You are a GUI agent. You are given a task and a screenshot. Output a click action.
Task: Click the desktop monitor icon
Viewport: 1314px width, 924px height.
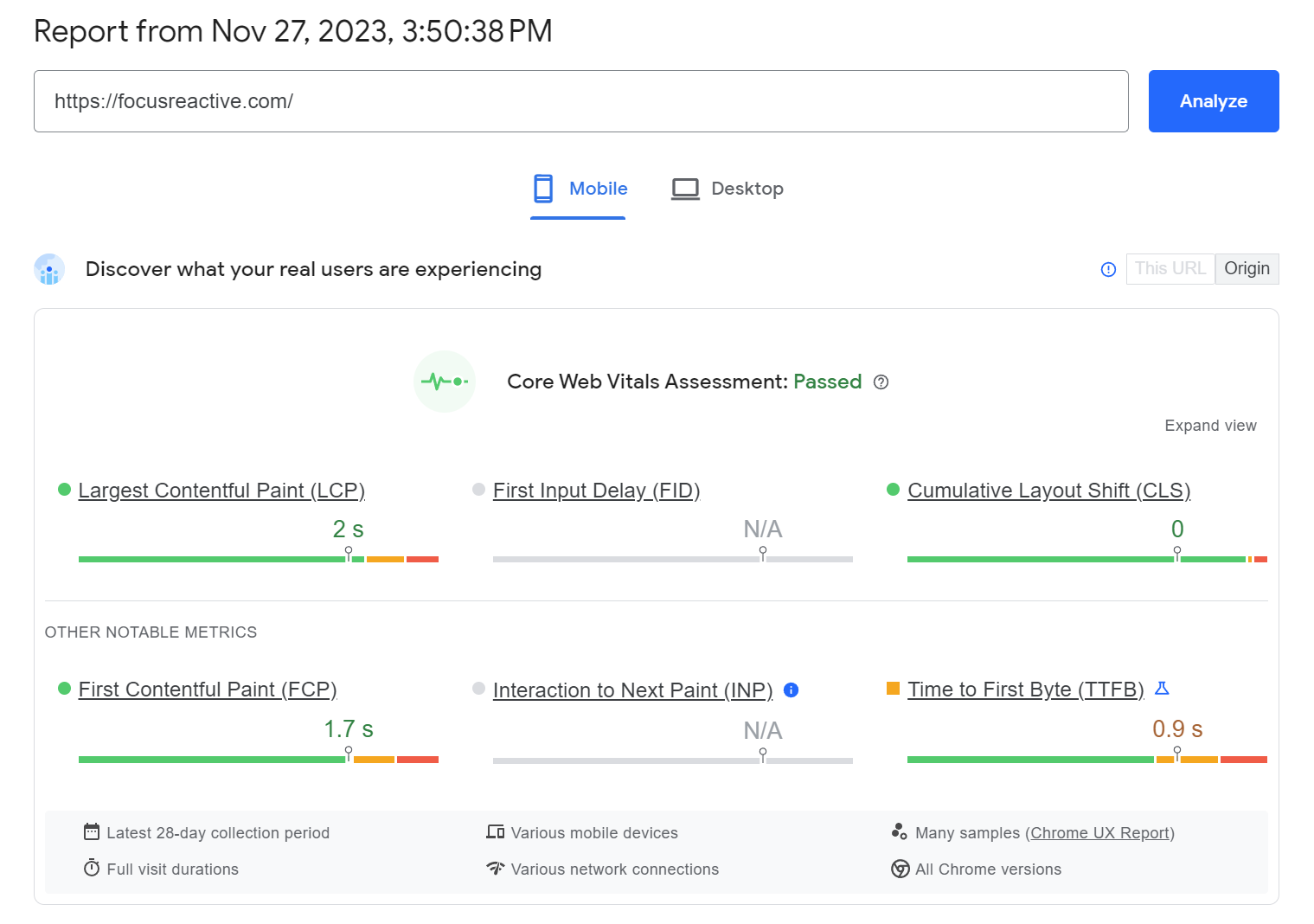pos(685,189)
